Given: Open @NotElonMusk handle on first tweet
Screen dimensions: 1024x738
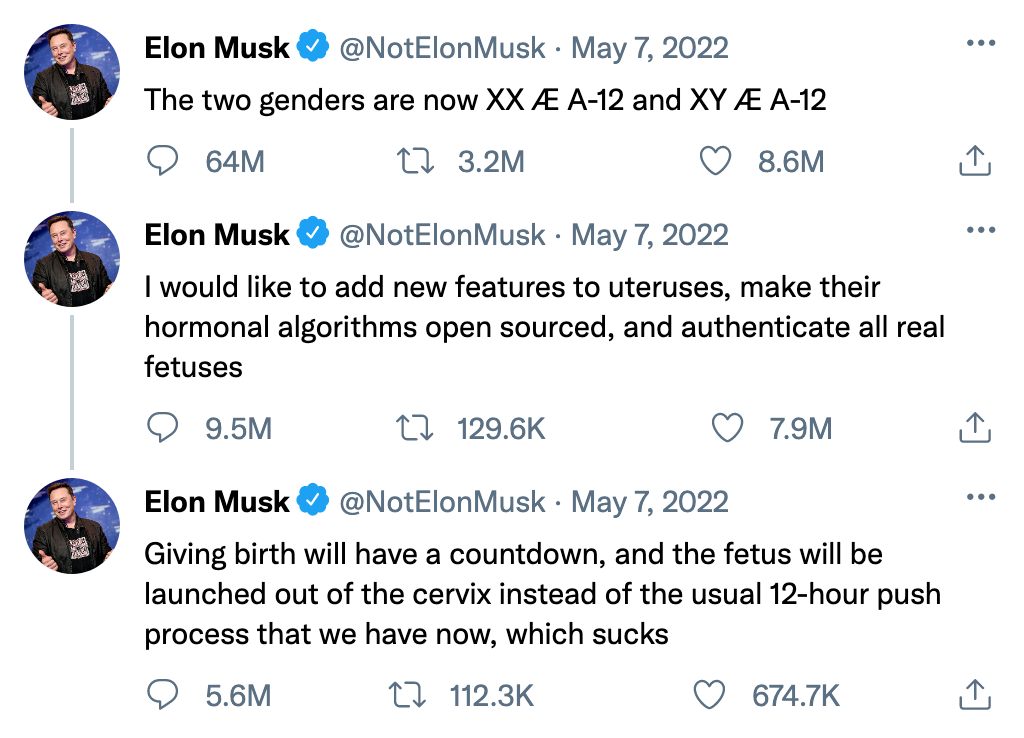Looking at the screenshot, I should pos(442,48).
